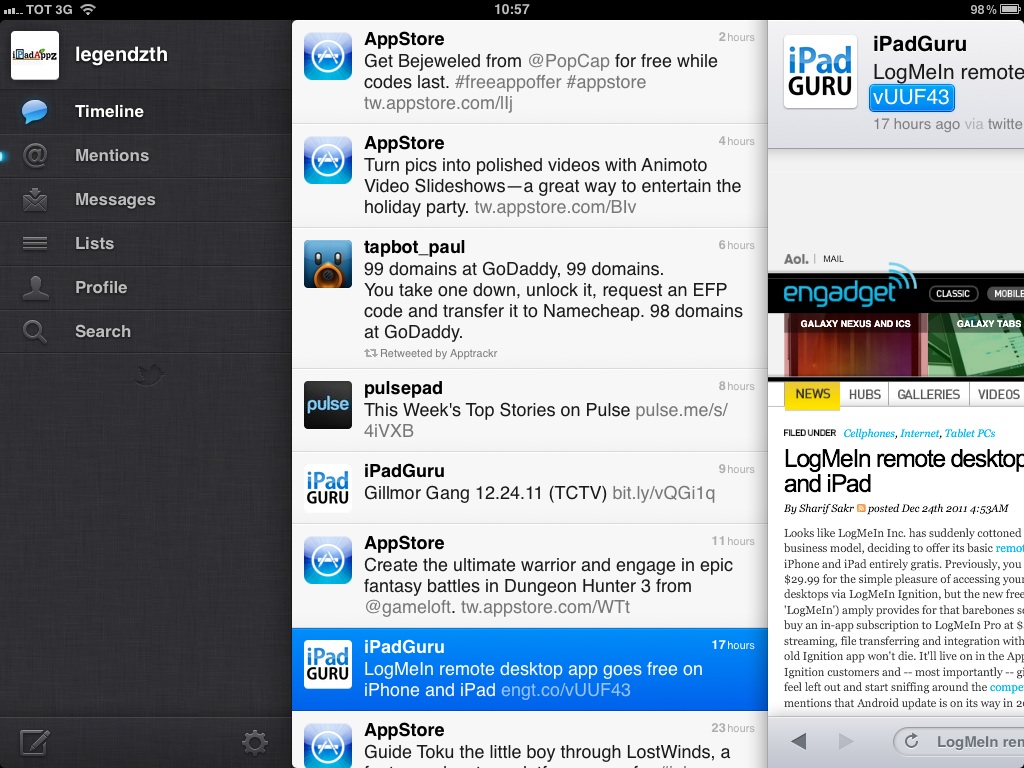Open settings gear in sidebar

point(255,743)
